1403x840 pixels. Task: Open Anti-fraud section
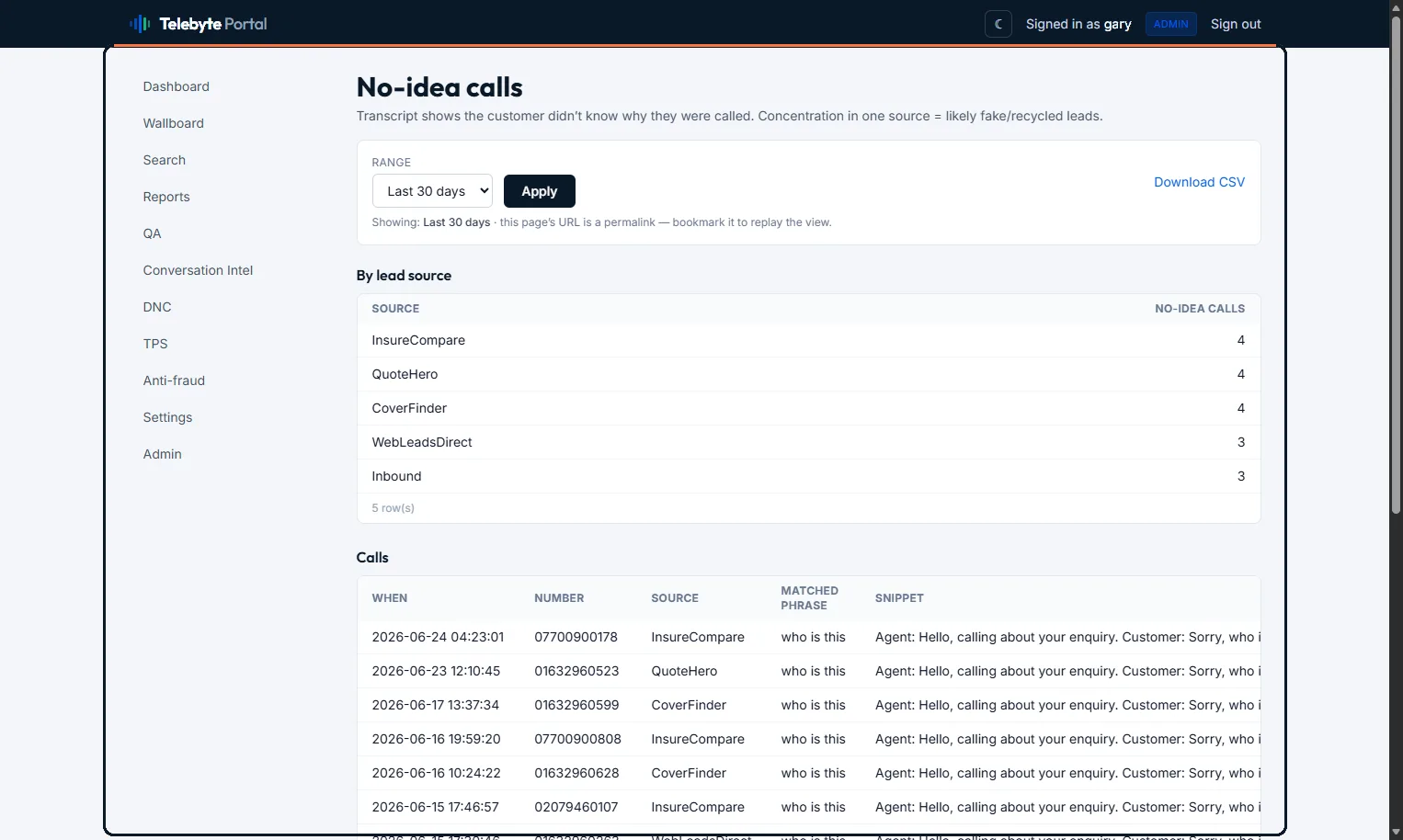click(x=174, y=380)
